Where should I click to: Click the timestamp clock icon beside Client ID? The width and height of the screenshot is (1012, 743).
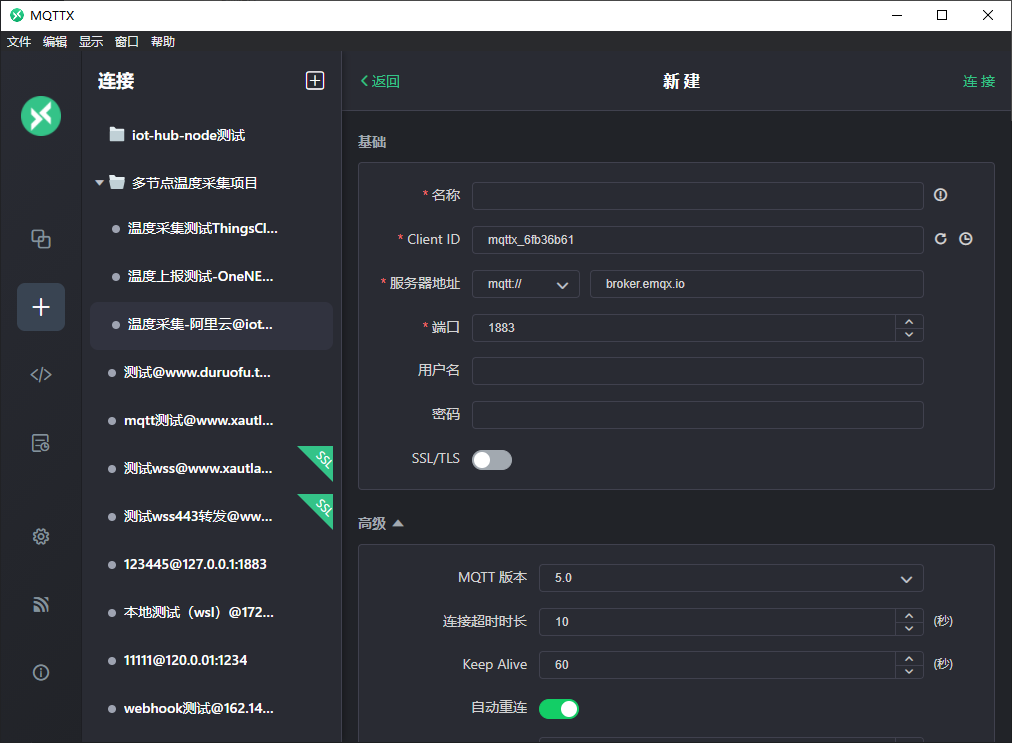point(966,239)
